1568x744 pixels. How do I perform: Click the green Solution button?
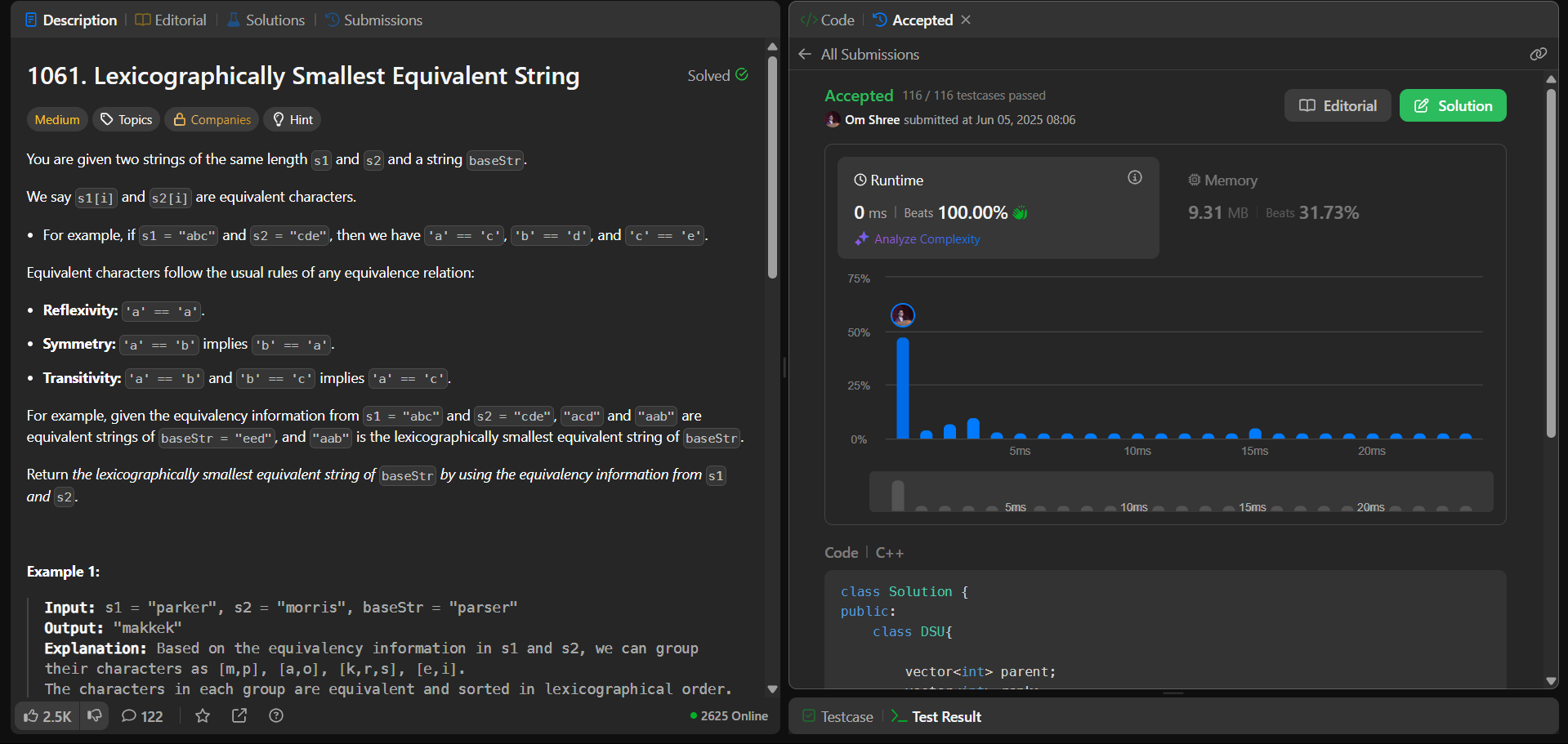(1453, 105)
